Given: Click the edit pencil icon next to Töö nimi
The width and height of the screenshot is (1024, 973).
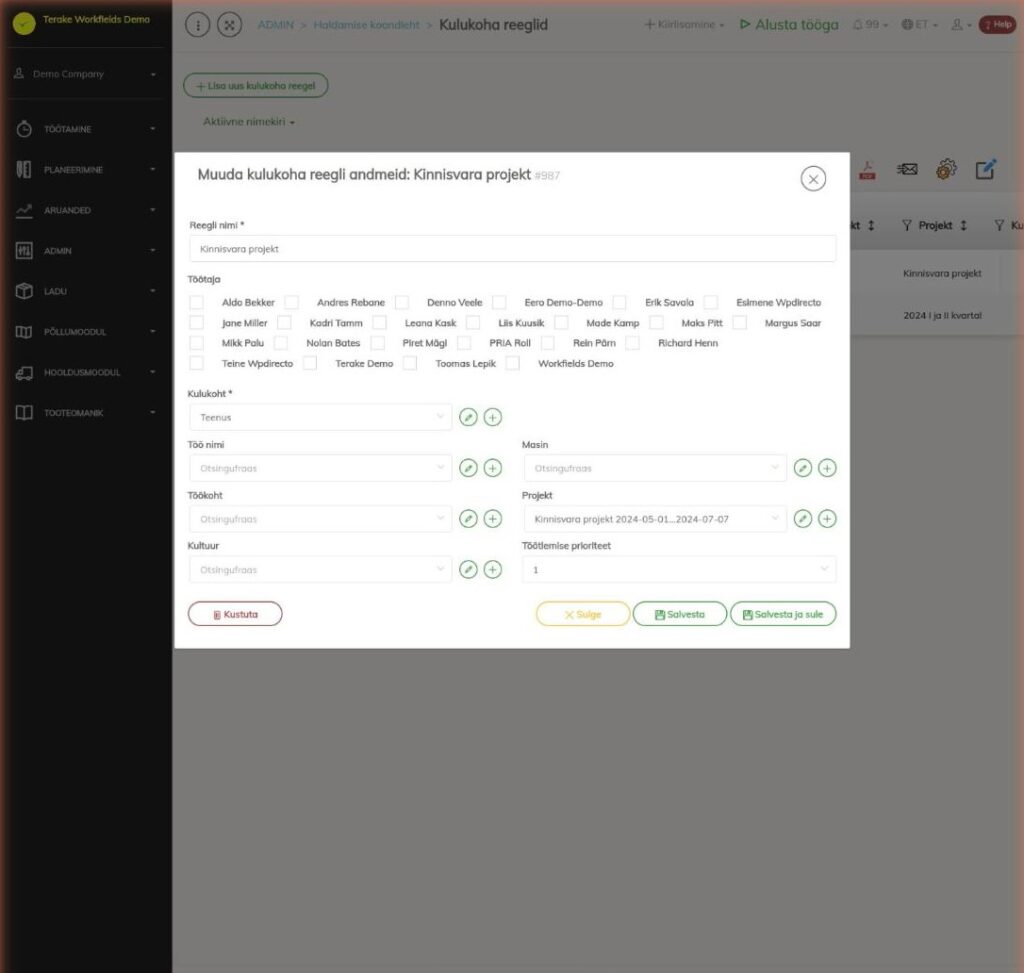Looking at the screenshot, I should pyautogui.click(x=468, y=468).
